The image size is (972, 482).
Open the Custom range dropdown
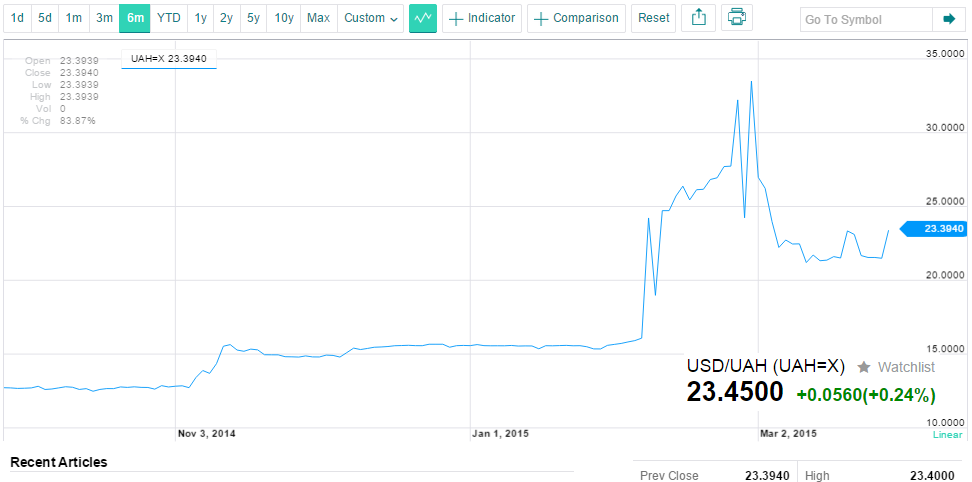[x=371, y=18]
